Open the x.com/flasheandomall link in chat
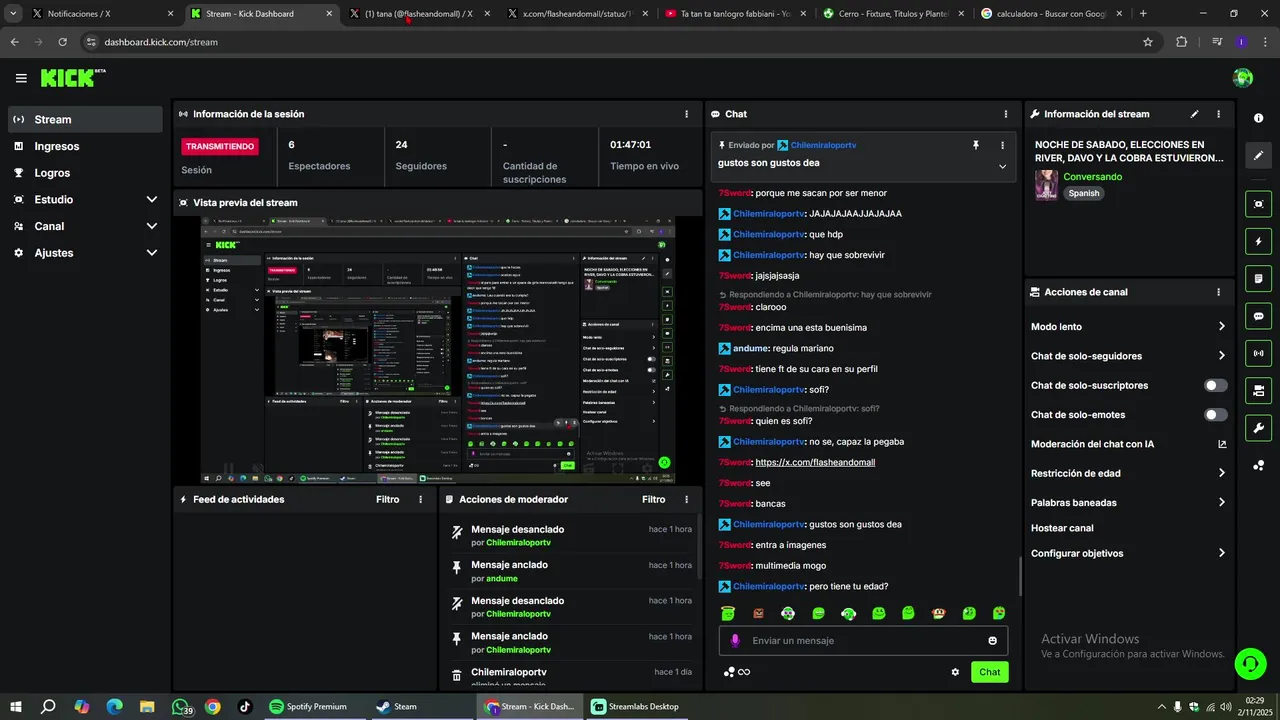1280x720 pixels. [815, 462]
